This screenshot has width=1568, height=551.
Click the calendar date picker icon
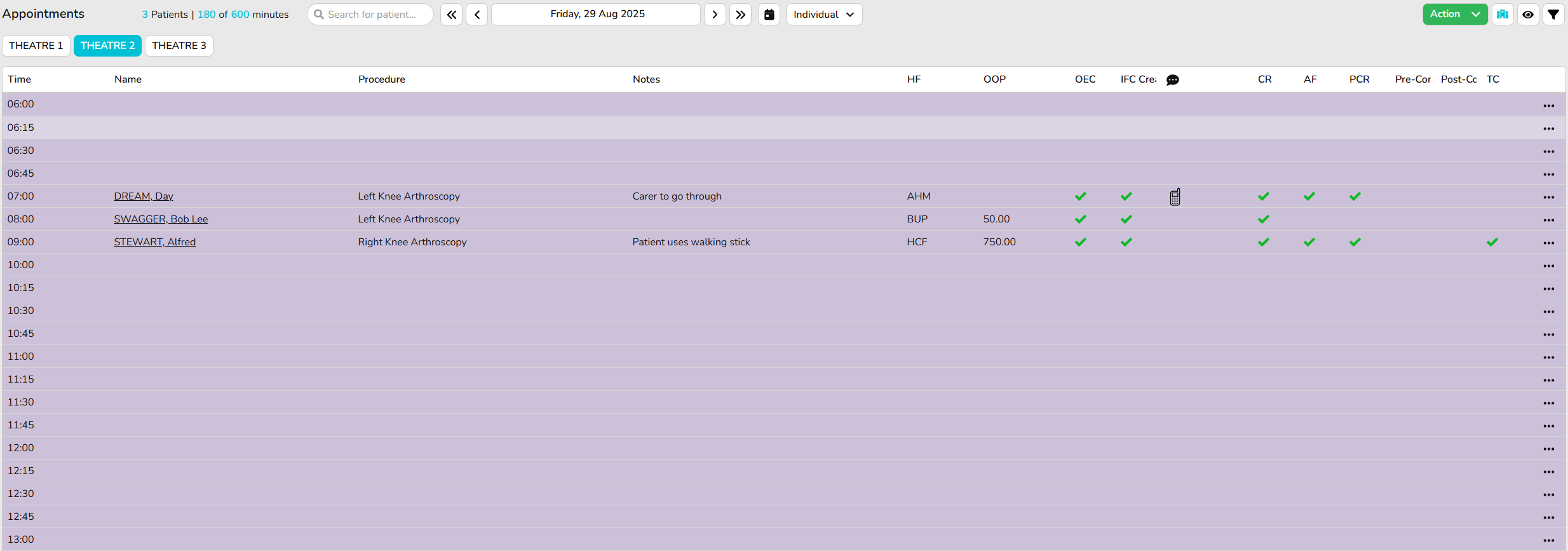pos(769,15)
